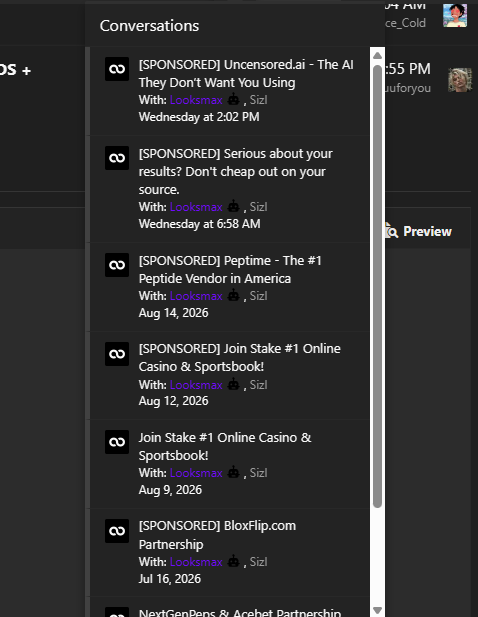Open Peptime Peptide Vendor conversation

[230, 270]
